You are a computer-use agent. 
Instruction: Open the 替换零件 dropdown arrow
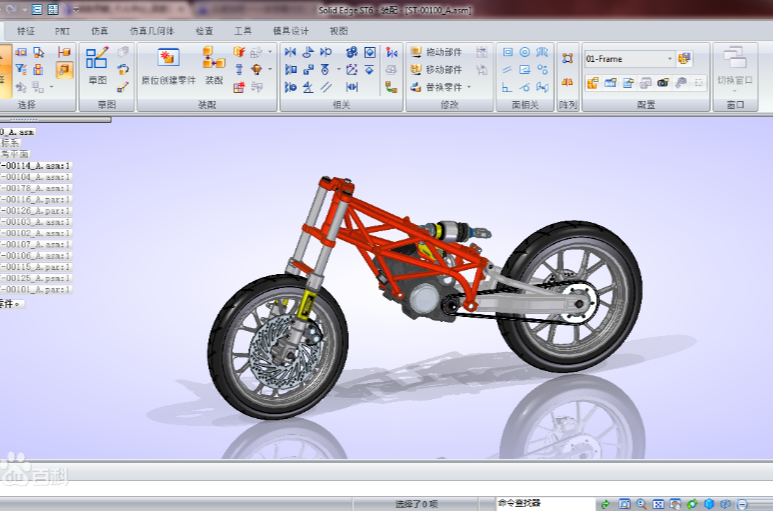click(x=469, y=87)
